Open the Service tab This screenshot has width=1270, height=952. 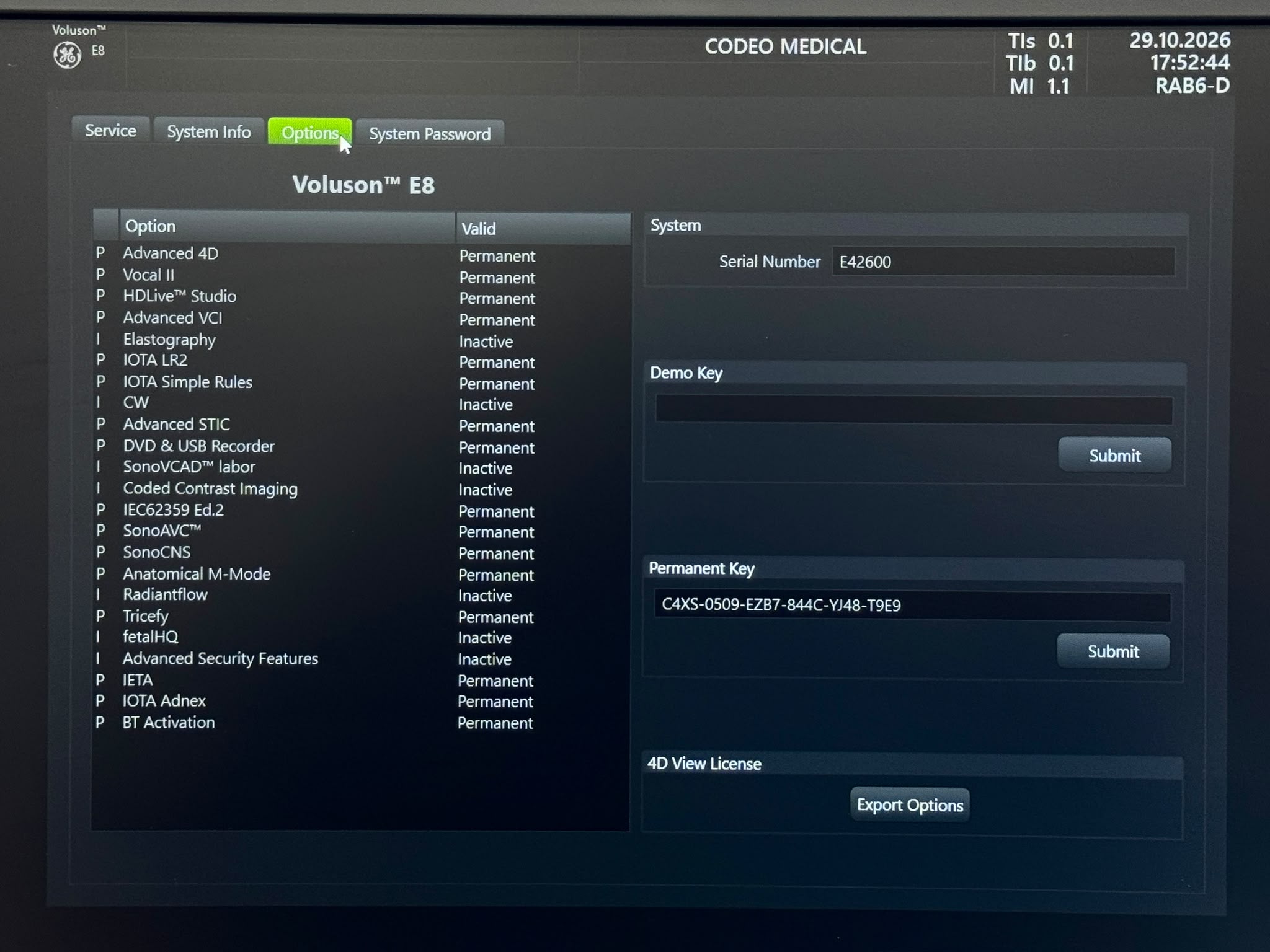click(110, 131)
